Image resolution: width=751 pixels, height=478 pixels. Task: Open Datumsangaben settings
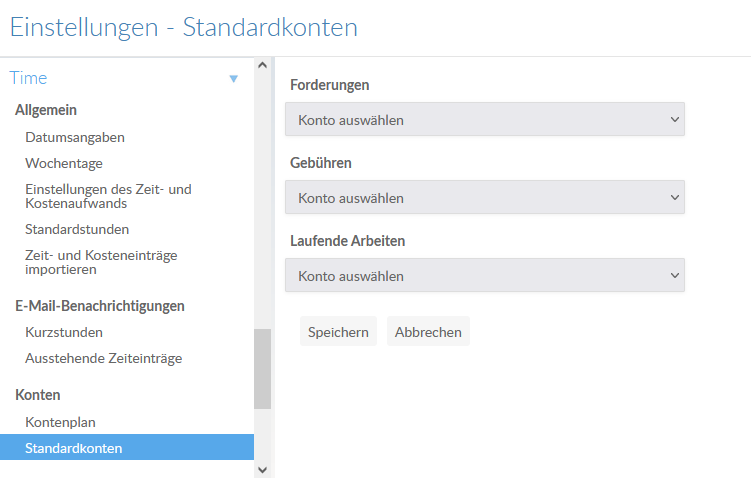point(75,137)
